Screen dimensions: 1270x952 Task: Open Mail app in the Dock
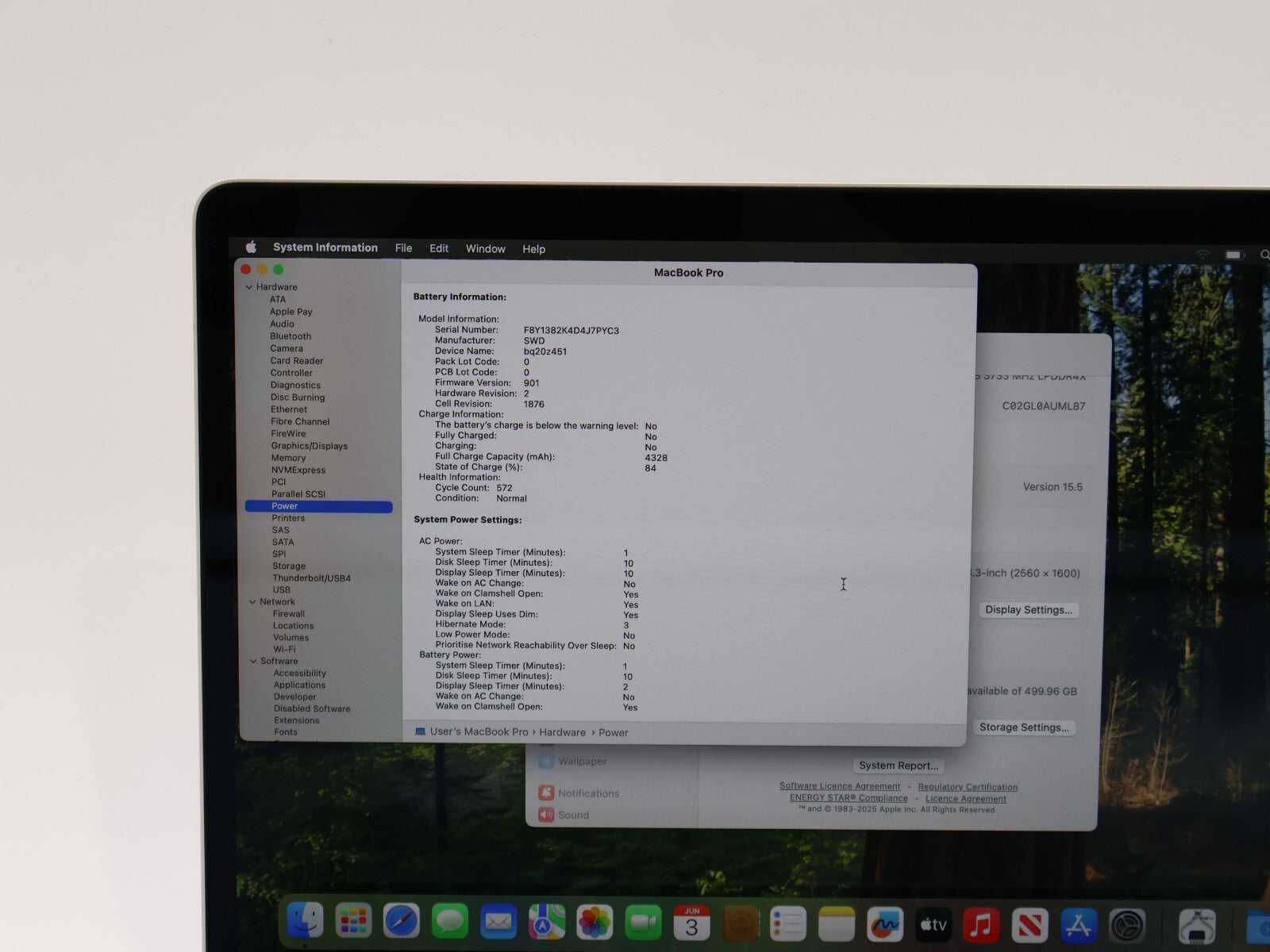pos(498,923)
